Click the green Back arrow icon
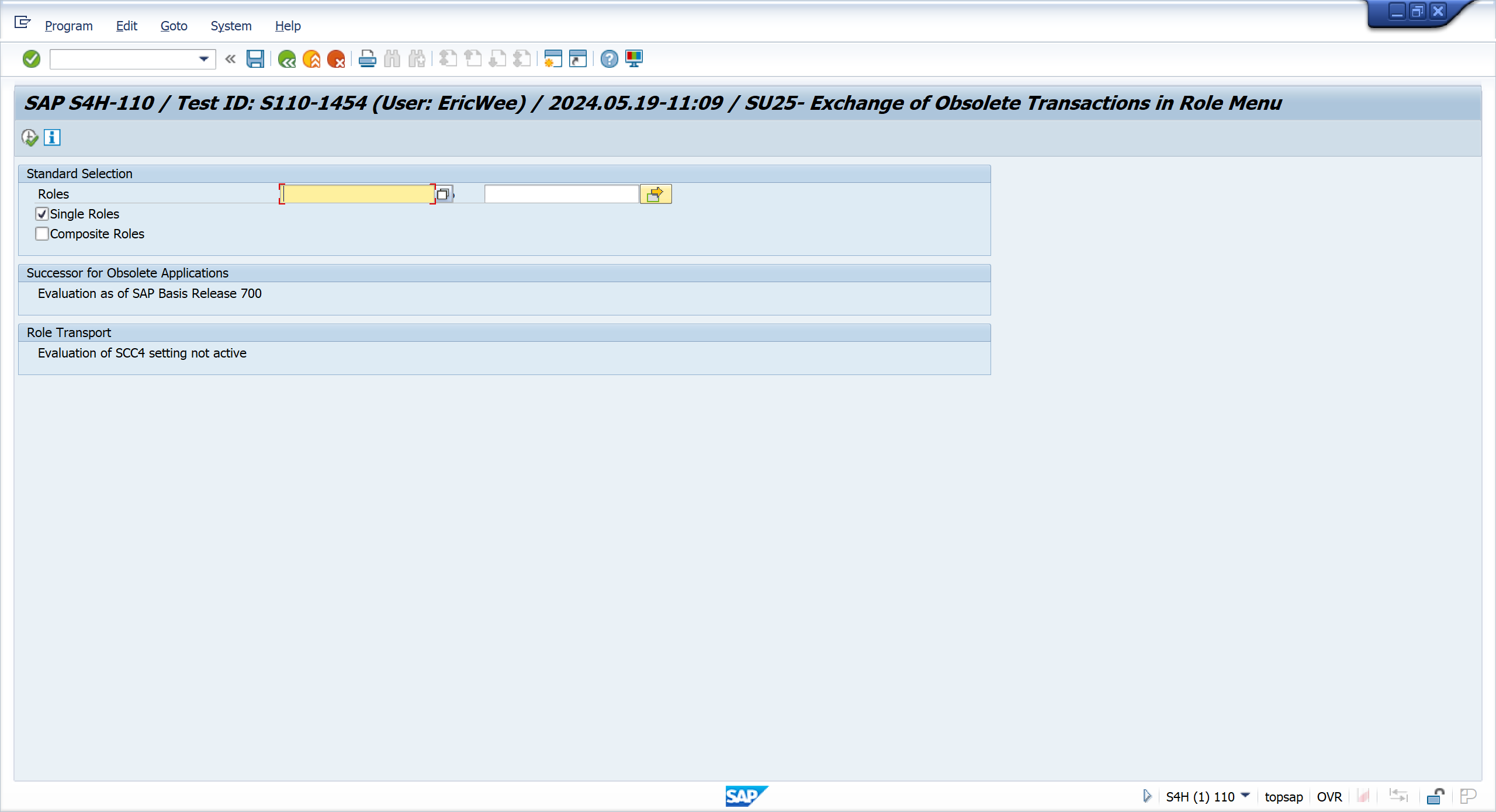 point(286,59)
